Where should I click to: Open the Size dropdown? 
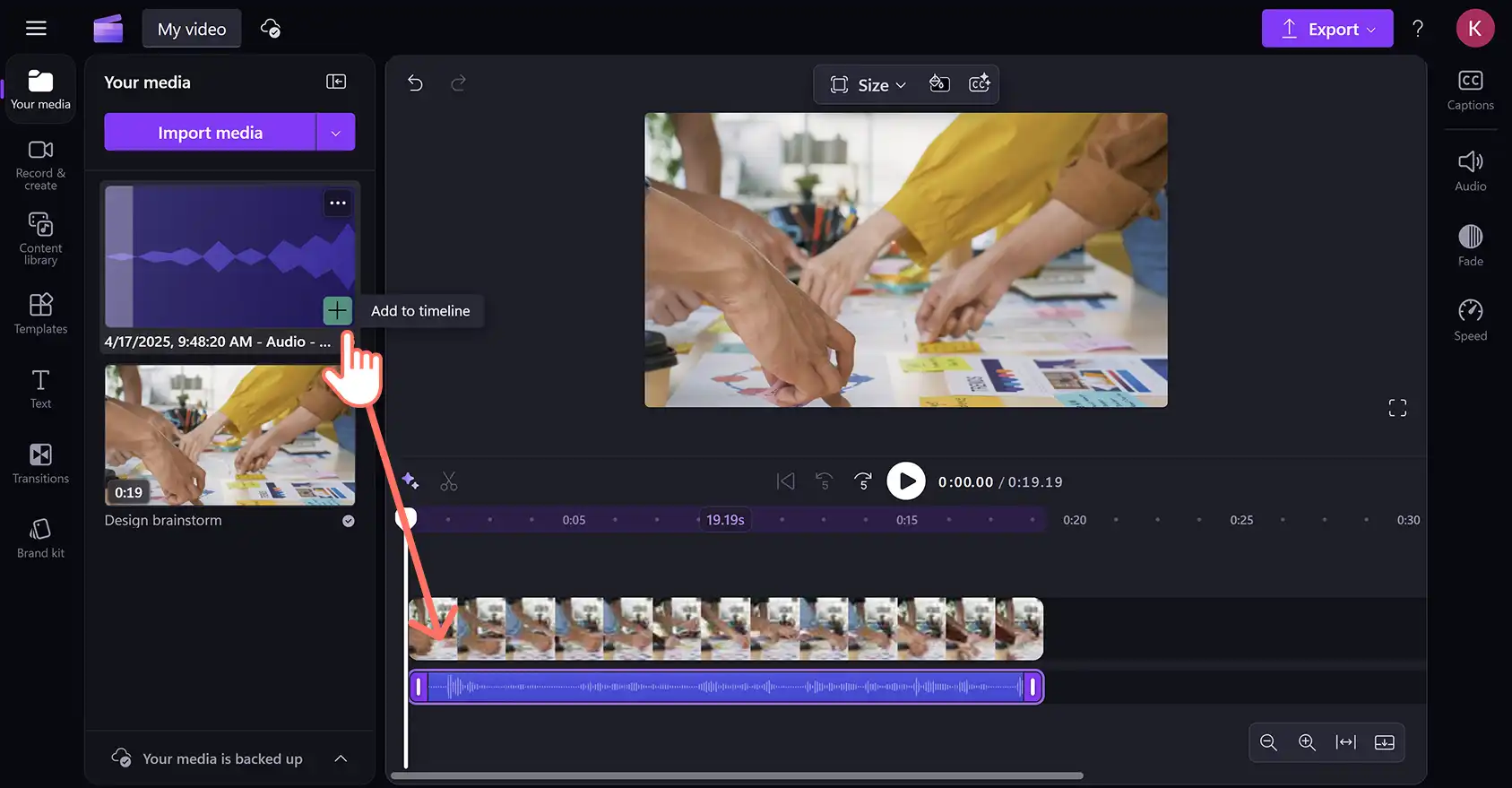[x=868, y=84]
